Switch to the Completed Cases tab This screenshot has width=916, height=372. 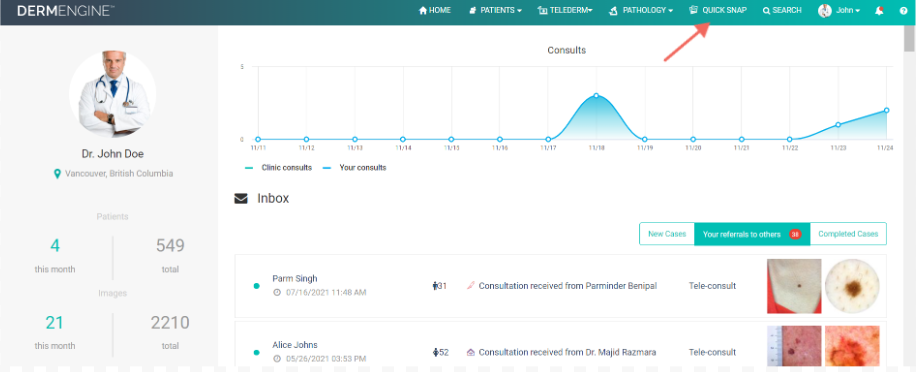tap(848, 234)
